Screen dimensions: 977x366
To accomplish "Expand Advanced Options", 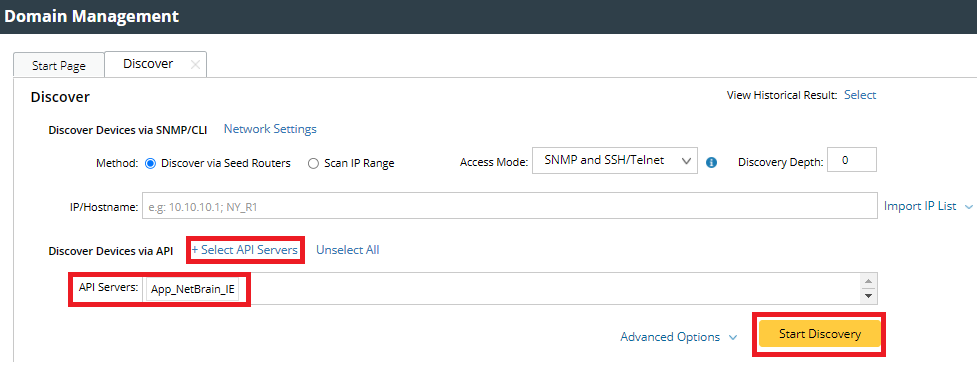I will click(679, 337).
